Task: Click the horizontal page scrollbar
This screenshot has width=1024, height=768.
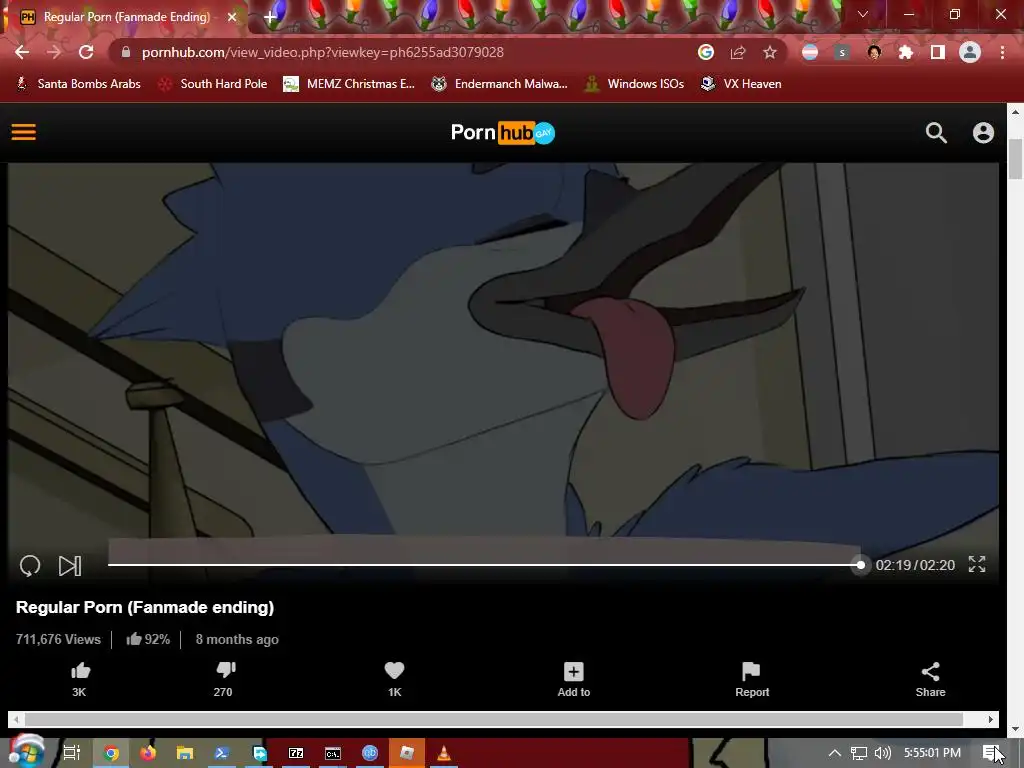Action: 494,719
